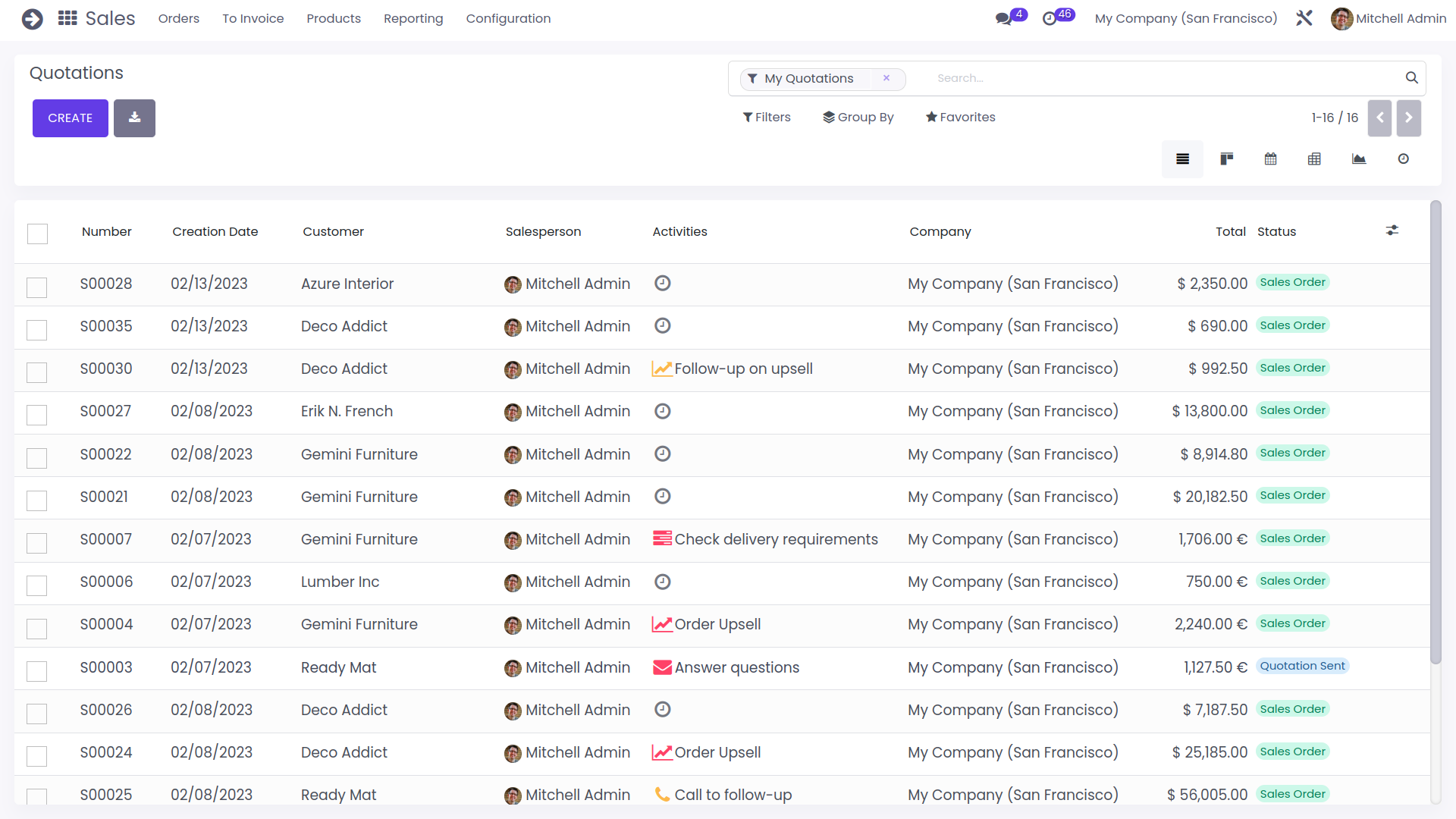Tick the select-all header checkbox
Viewport: 1456px width, 819px height.
37,234
